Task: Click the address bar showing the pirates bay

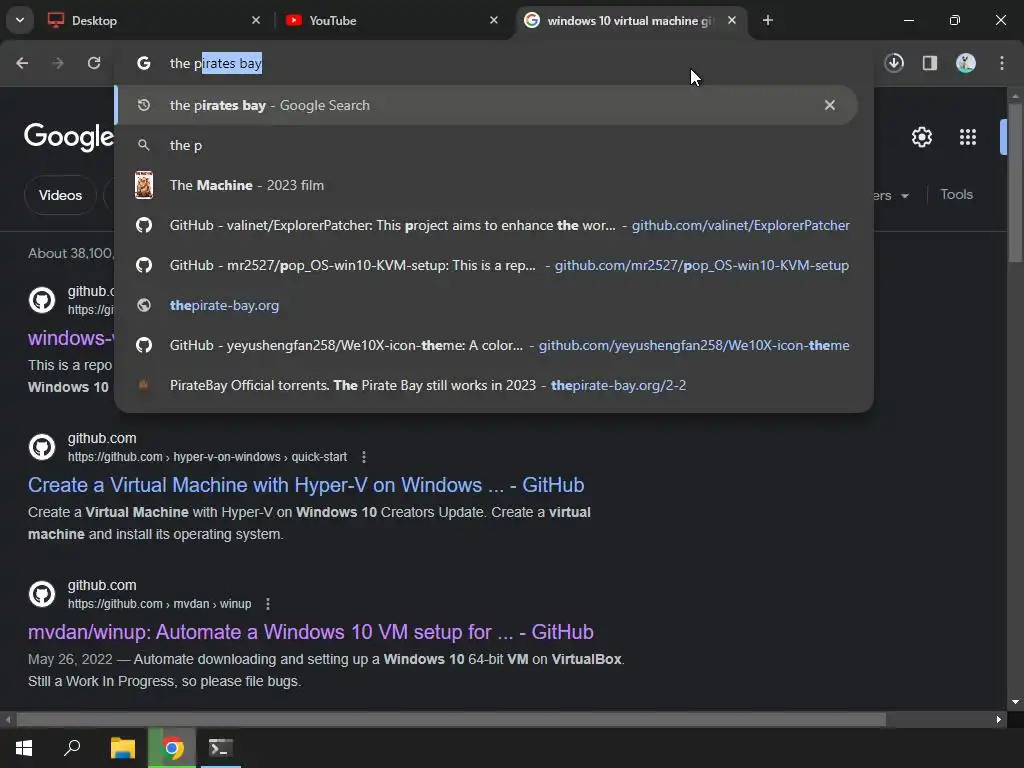Action: [x=494, y=63]
